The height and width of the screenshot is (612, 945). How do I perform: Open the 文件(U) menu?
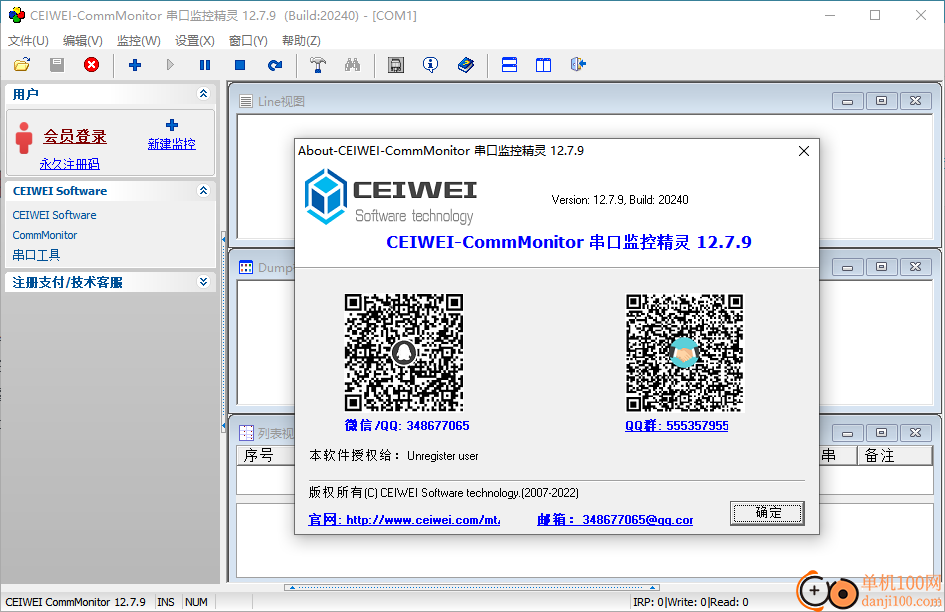28,40
